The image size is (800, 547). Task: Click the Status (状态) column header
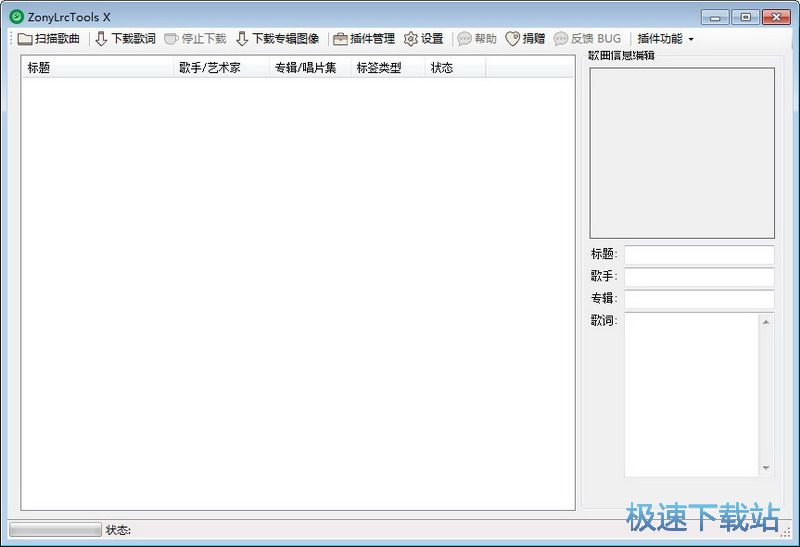[442, 68]
